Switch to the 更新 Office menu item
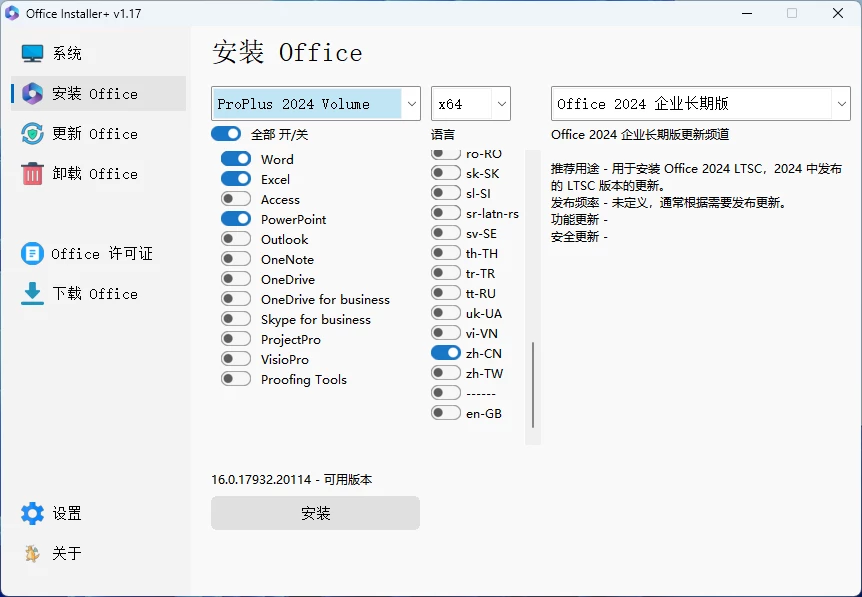The height and width of the screenshot is (597, 862). tap(95, 134)
